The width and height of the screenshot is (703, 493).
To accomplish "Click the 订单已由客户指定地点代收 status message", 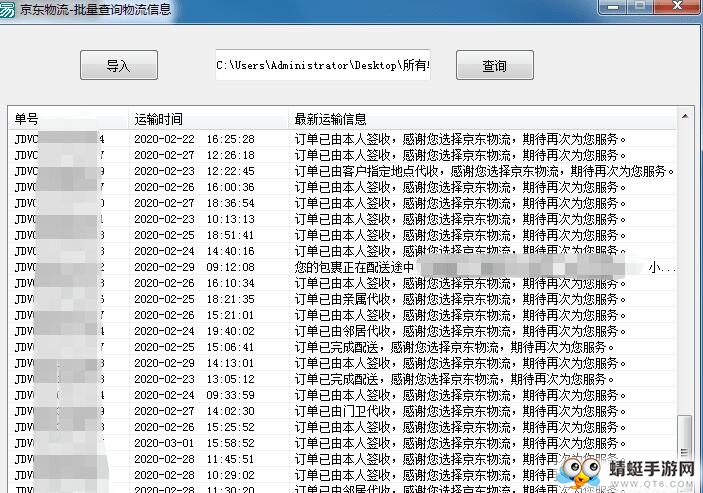I will pos(366,171).
